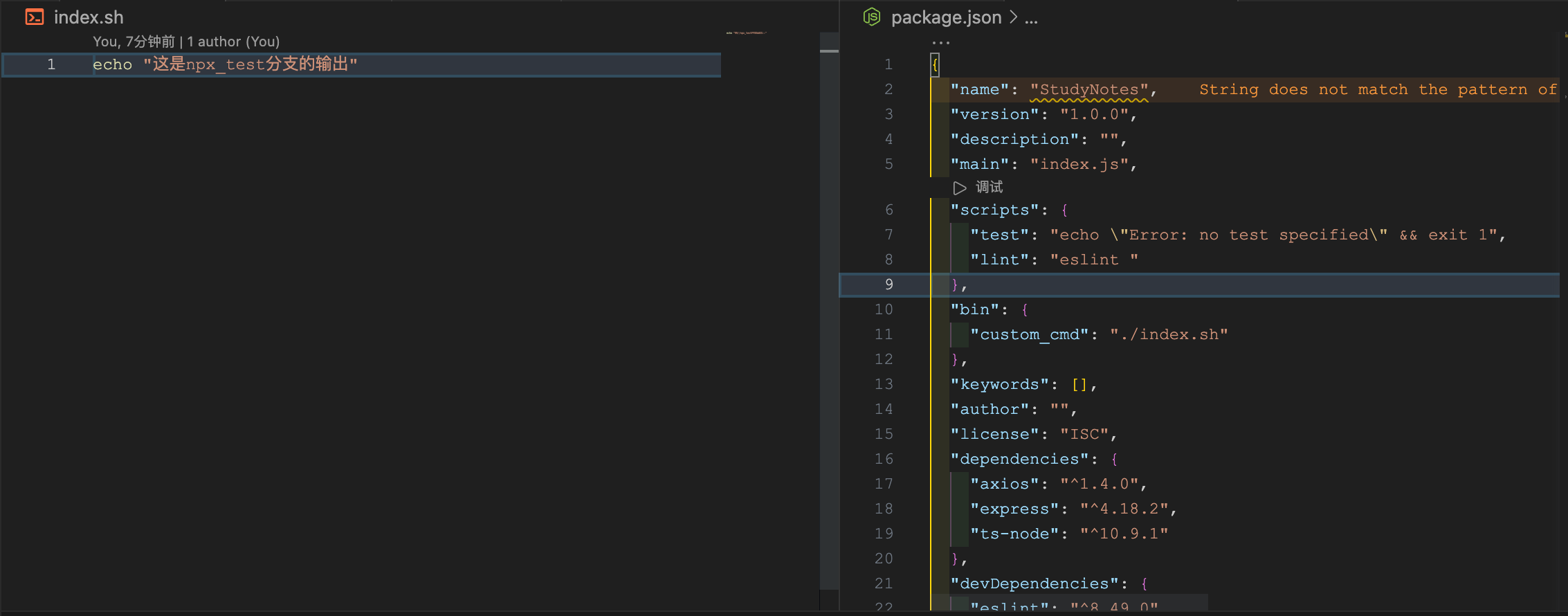This screenshot has height=616, width=1568.
Task: Click the "bin" key on line 10
Action: point(974,309)
